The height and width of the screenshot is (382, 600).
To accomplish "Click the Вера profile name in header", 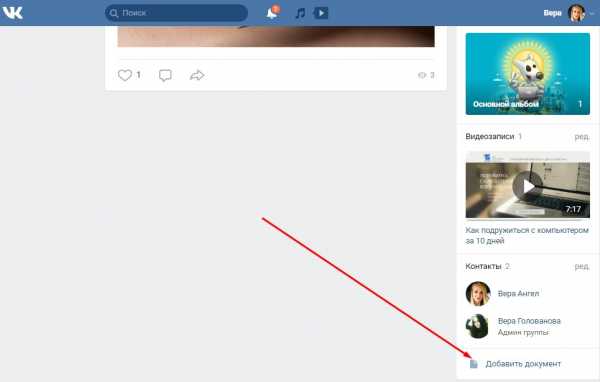I will click(x=552, y=13).
